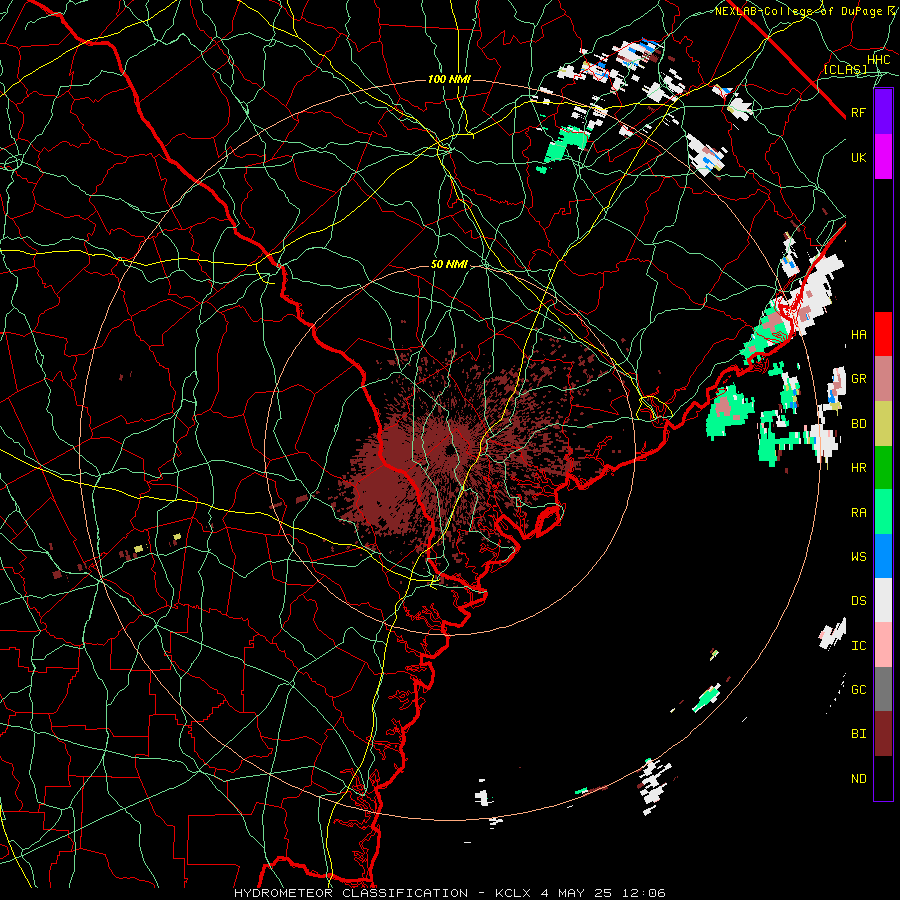This screenshot has height=900, width=900.
Task: Click the GR legend label
Action: point(859,379)
